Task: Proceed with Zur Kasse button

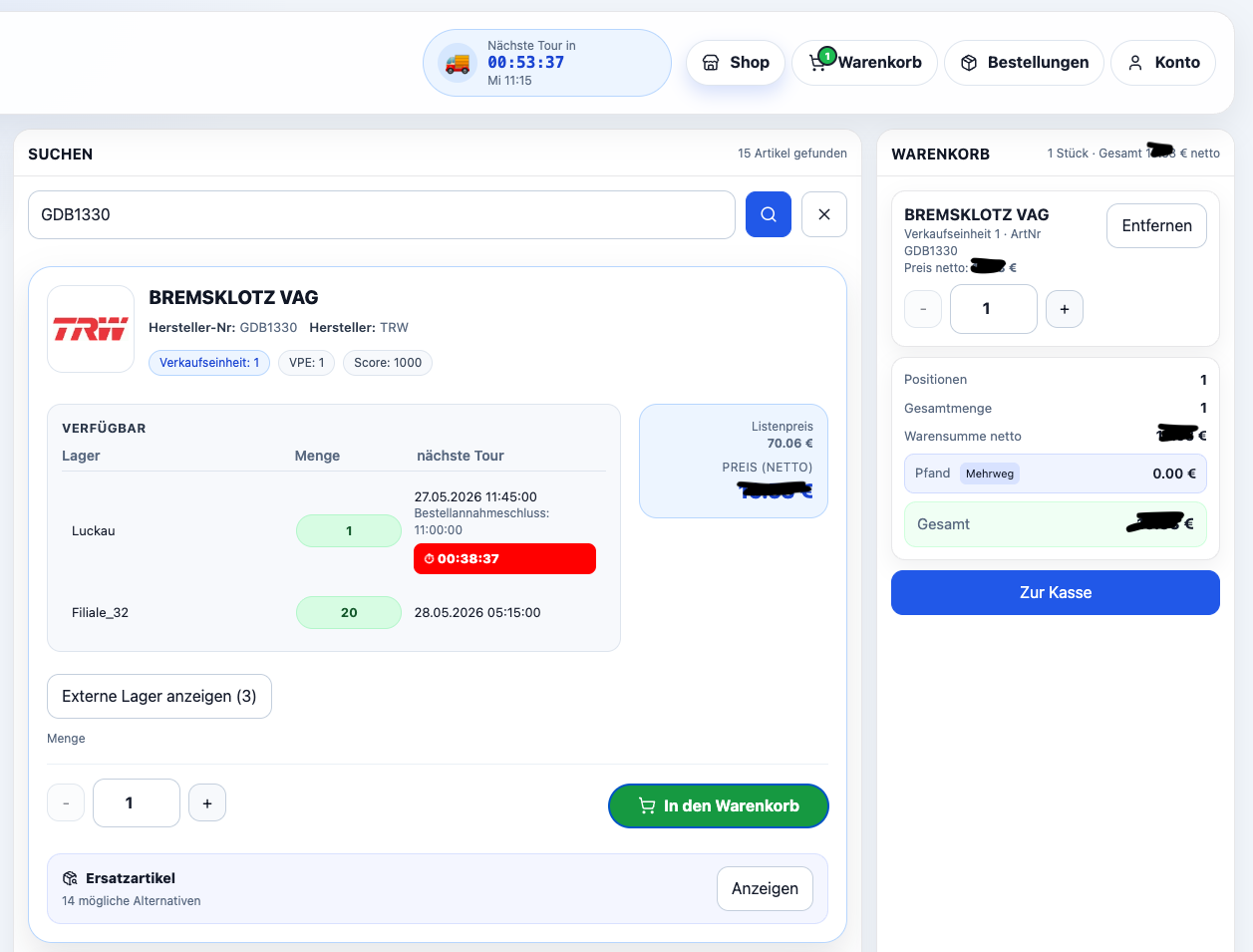Action: click(1056, 592)
